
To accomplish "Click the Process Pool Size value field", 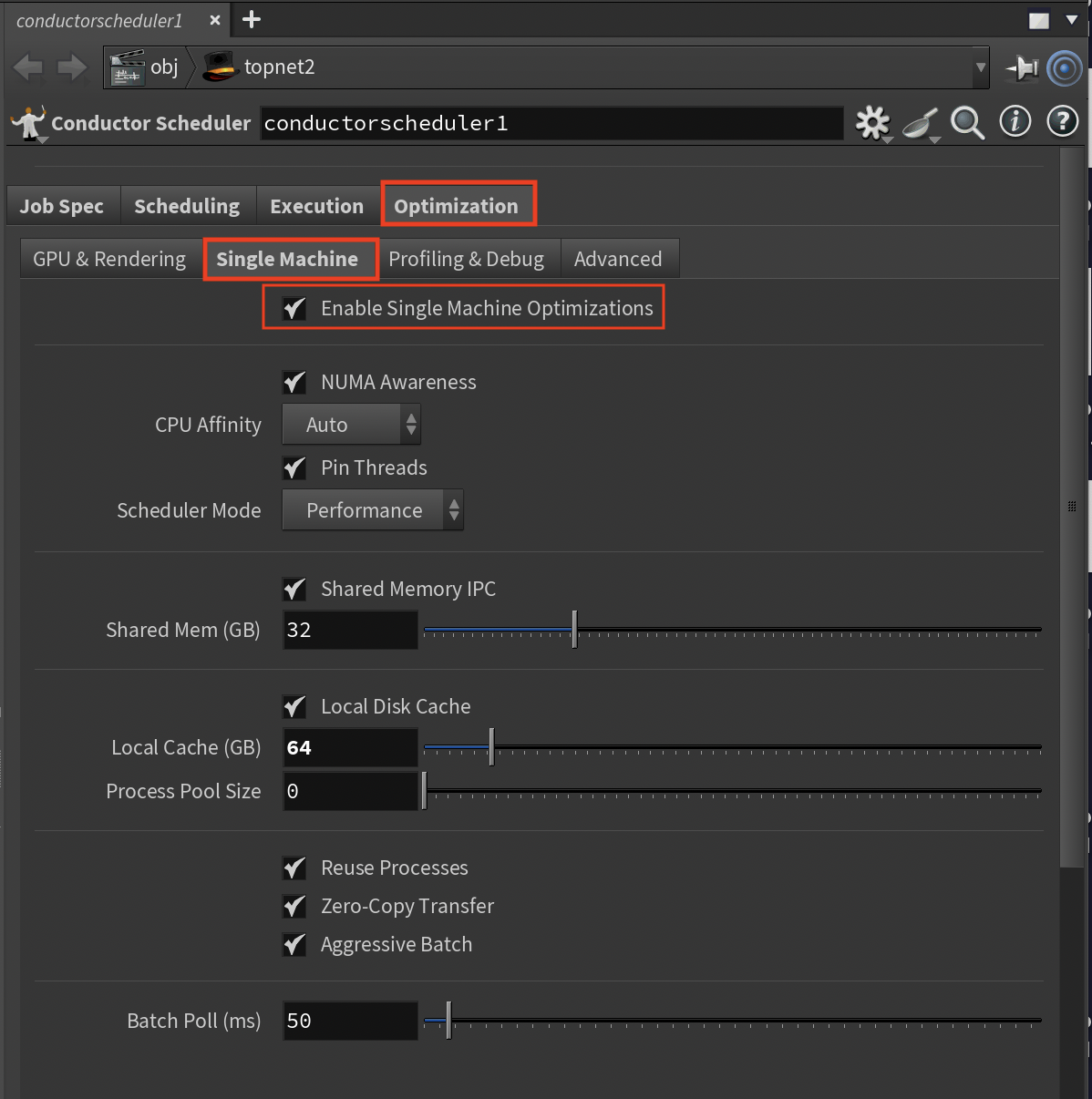I will point(350,791).
